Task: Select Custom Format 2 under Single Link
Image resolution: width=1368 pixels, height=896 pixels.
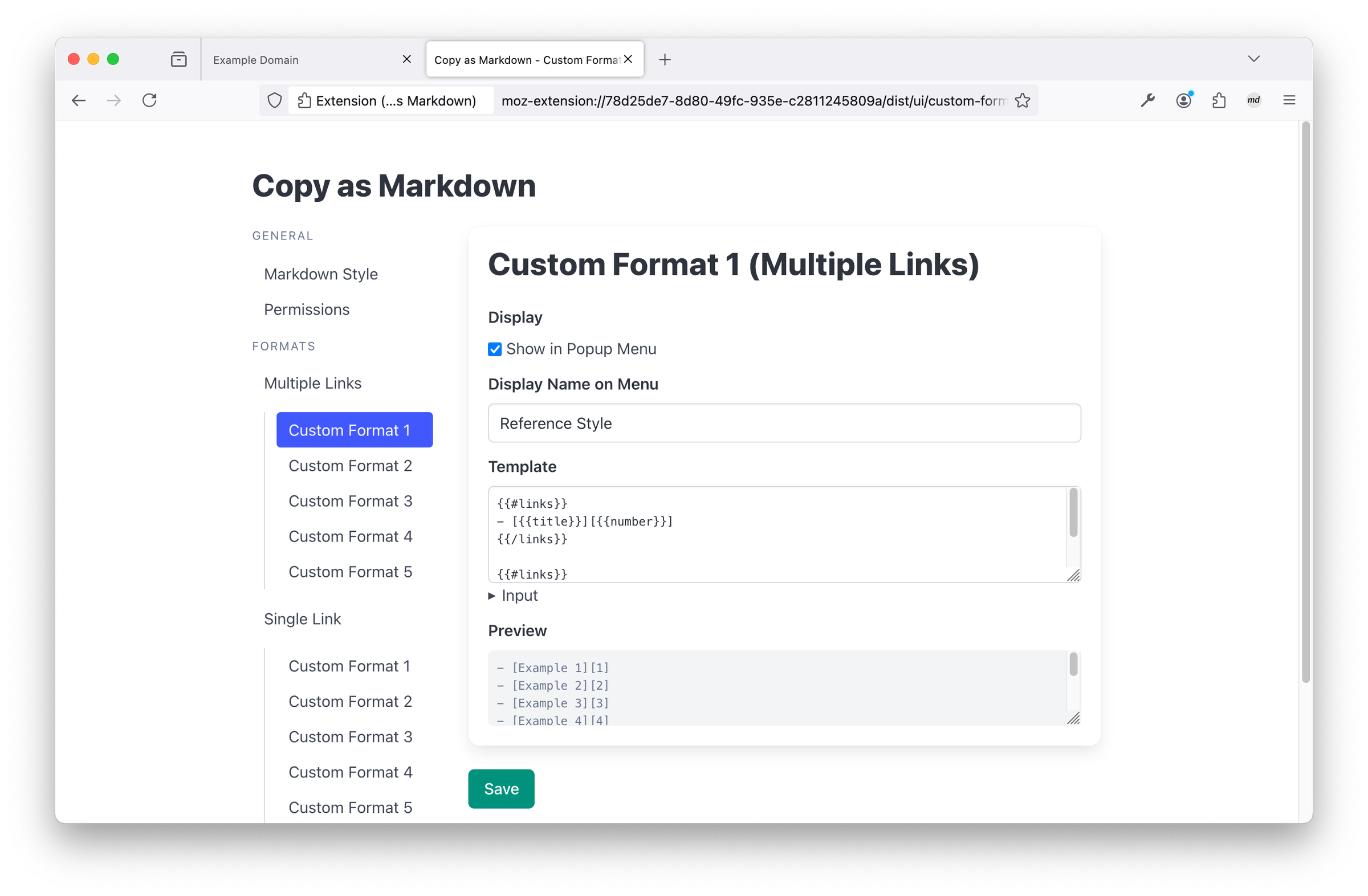Action: point(350,701)
